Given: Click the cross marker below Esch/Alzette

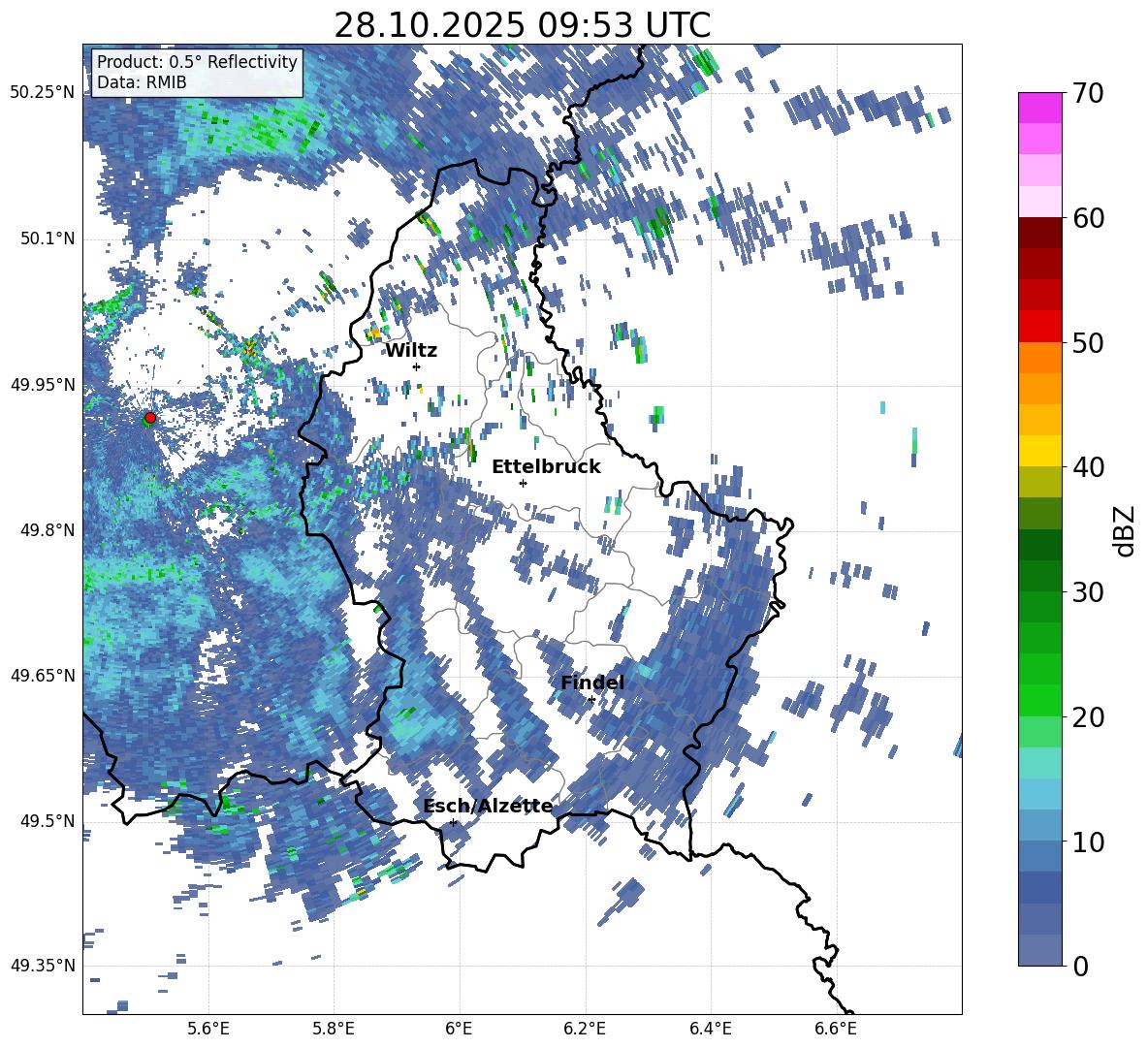Looking at the screenshot, I should click(x=453, y=822).
